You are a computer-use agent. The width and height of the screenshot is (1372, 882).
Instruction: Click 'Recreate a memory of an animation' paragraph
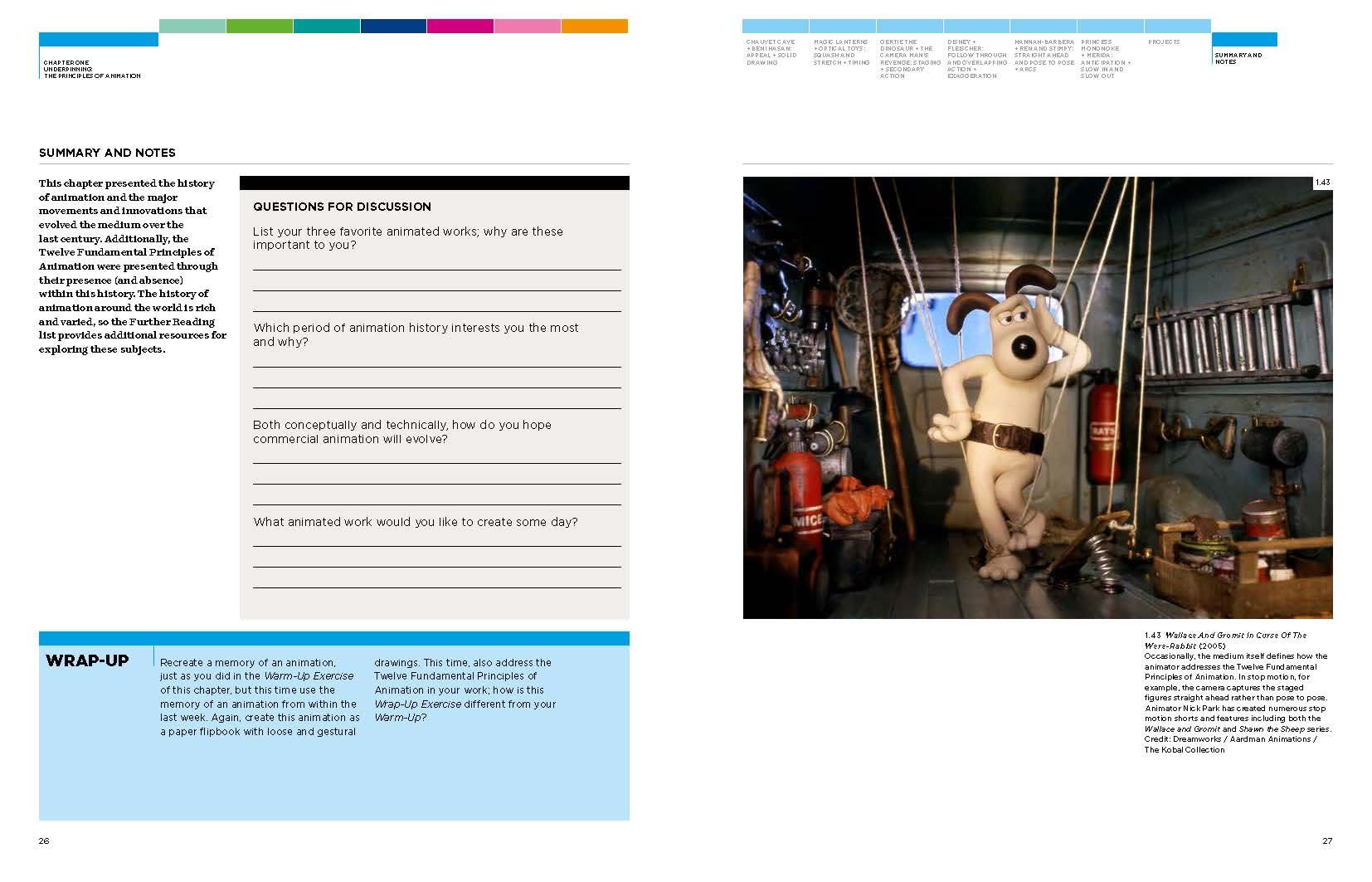tap(260, 697)
